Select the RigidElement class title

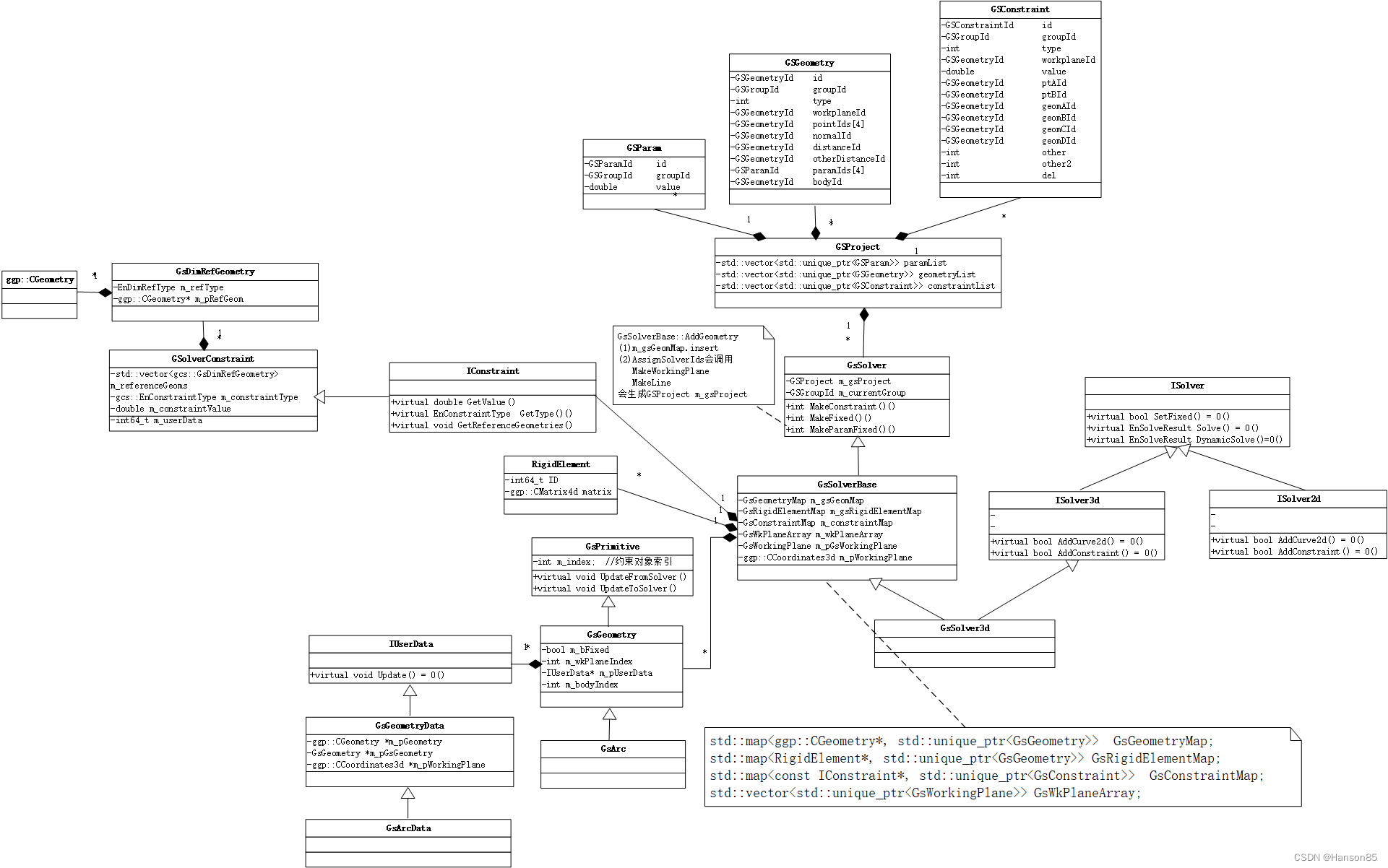(x=561, y=464)
